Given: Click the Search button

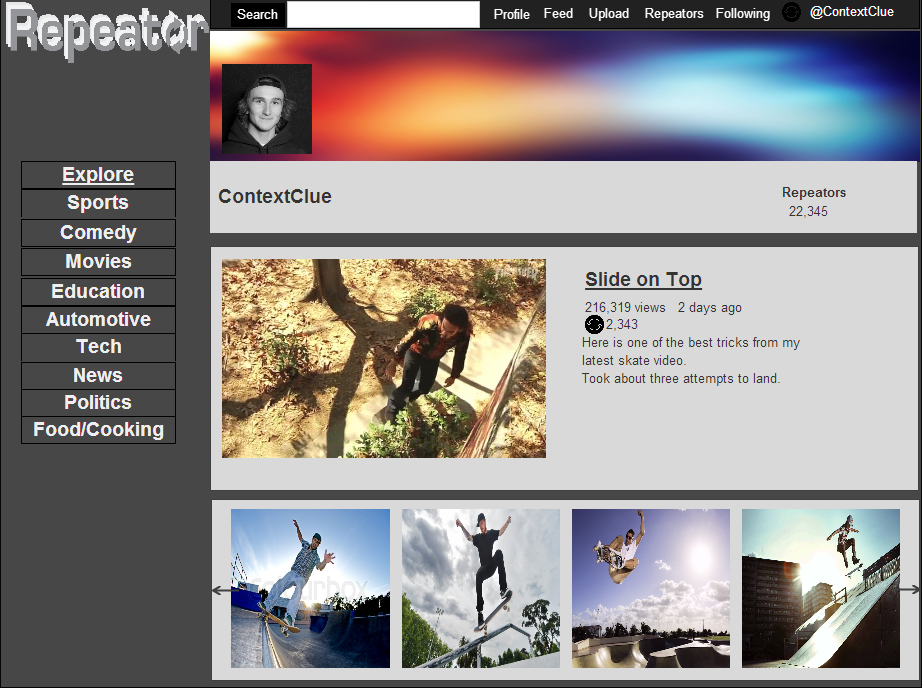Looking at the screenshot, I should tap(257, 14).
